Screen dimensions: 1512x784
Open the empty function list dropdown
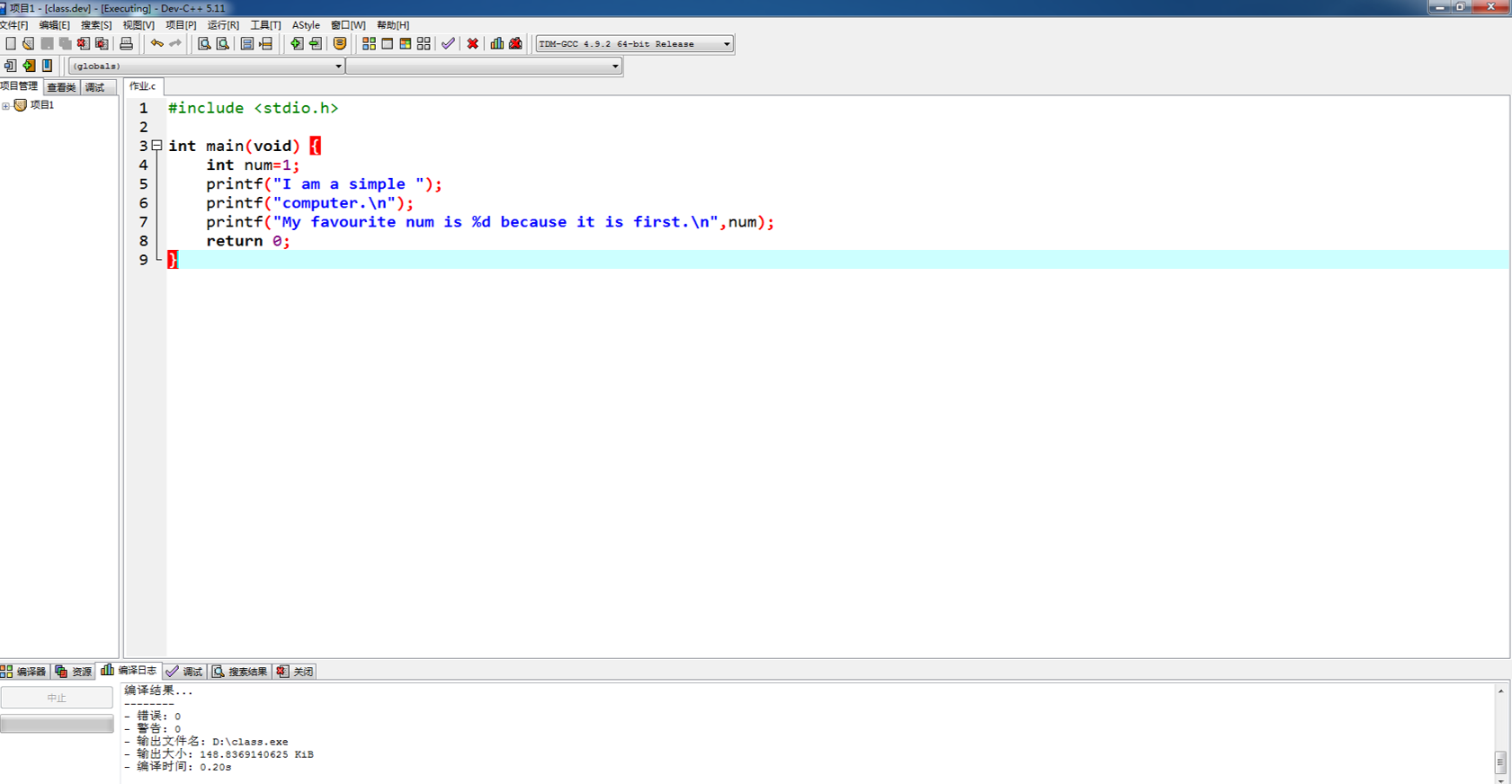pos(484,66)
